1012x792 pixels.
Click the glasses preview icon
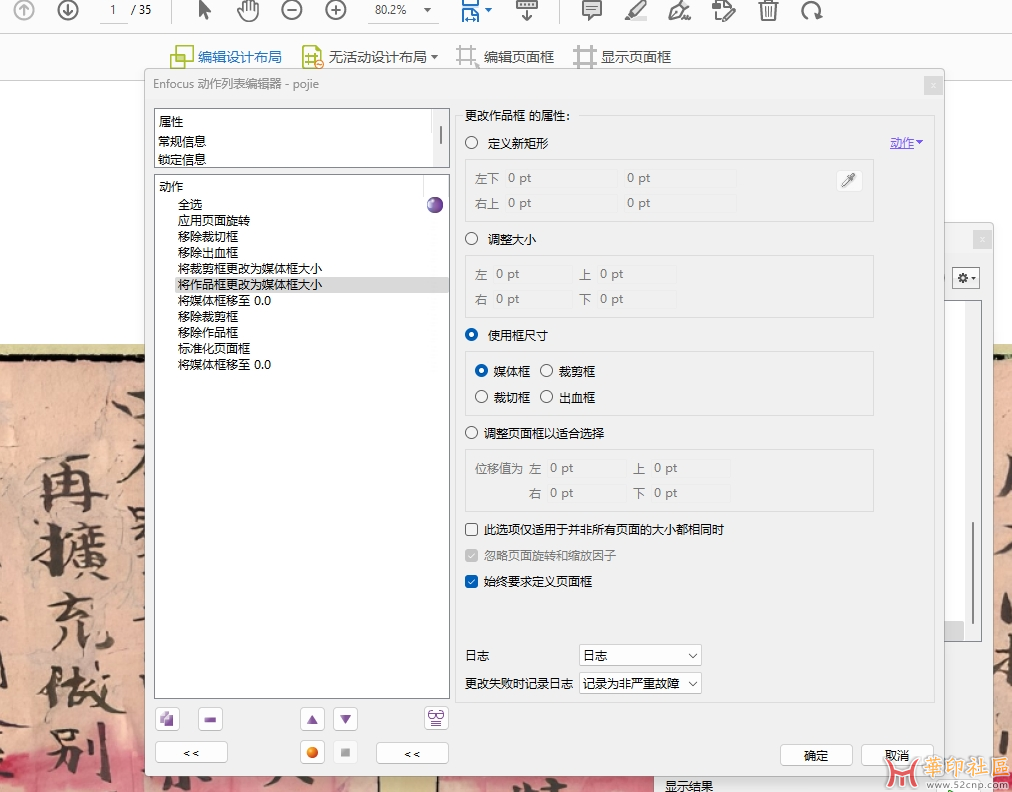tap(436, 717)
